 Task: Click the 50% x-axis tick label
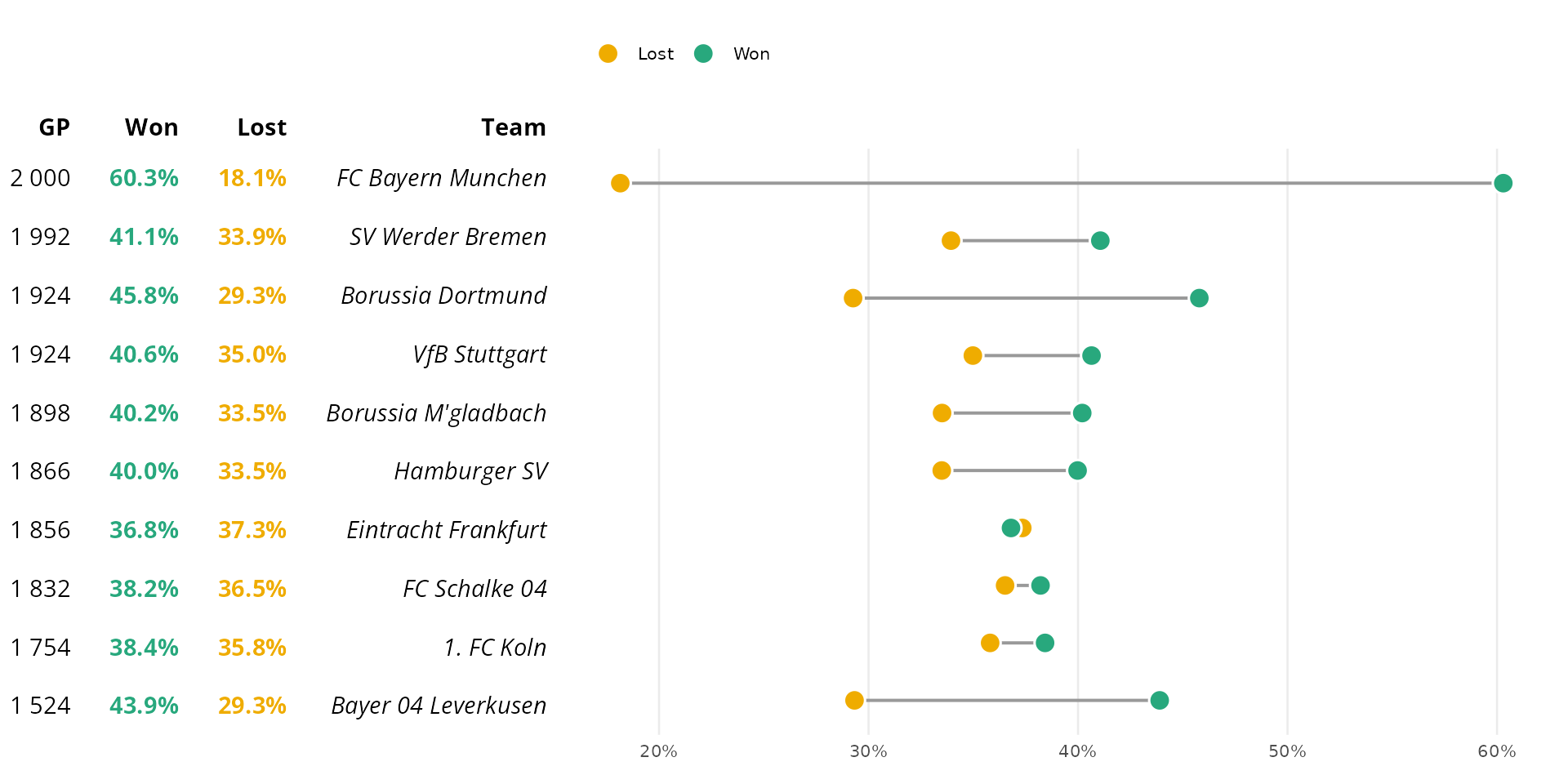click(1287, 751)
